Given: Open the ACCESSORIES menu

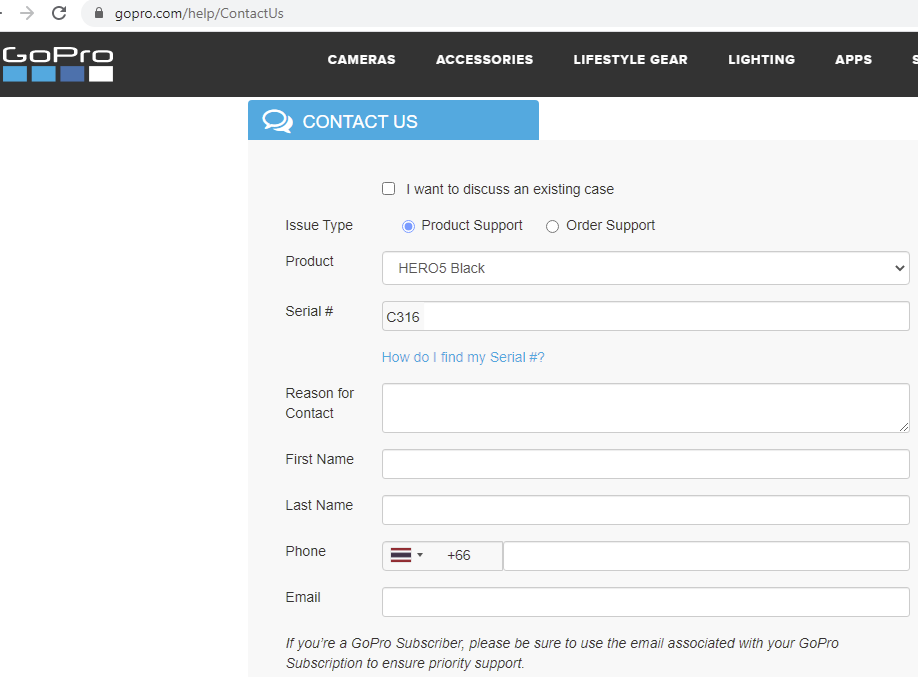Looking at the screenshot, I should click(x=484, y=59).
